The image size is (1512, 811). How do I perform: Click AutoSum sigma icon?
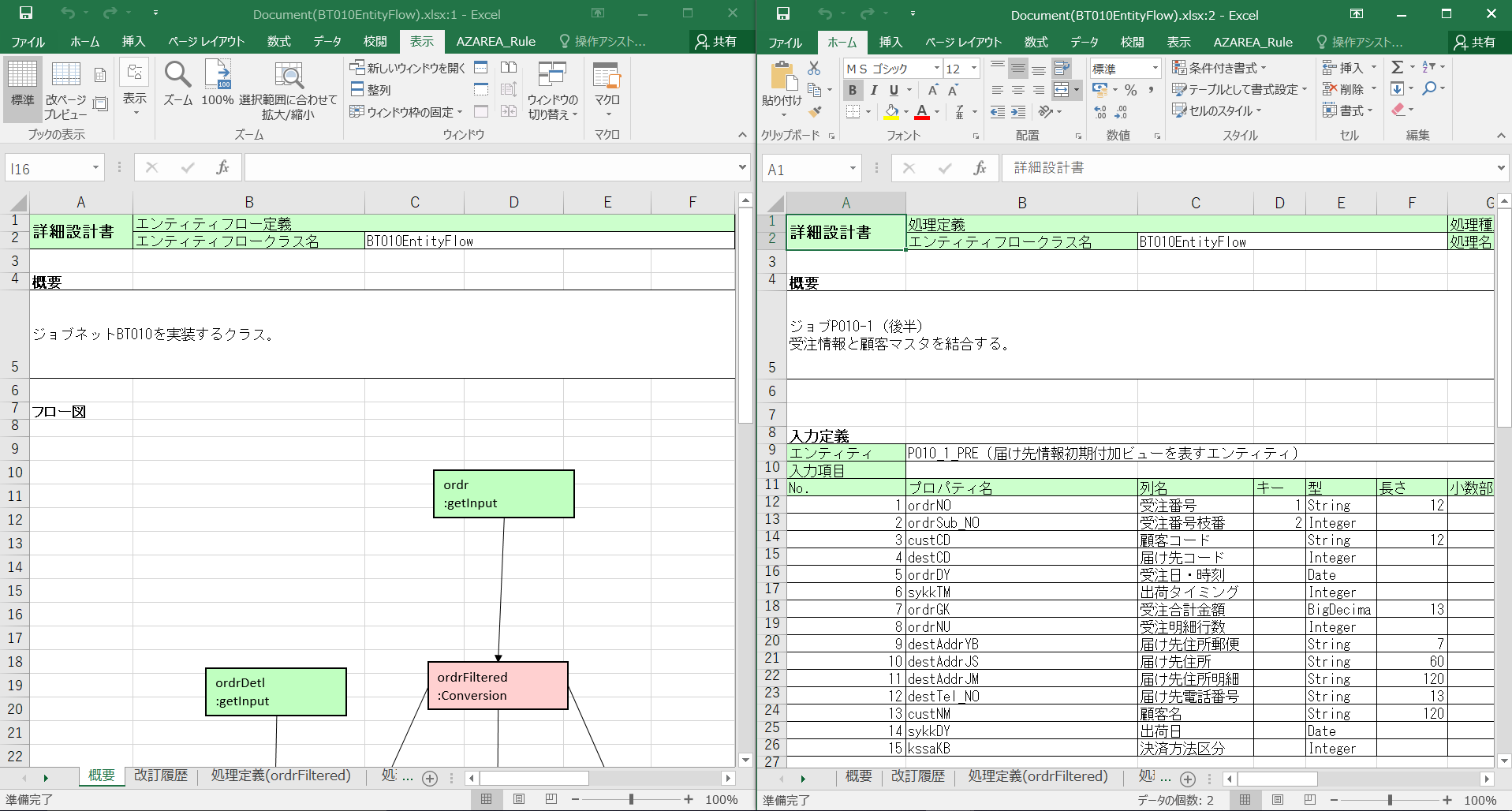click(x=1397, y=68)
